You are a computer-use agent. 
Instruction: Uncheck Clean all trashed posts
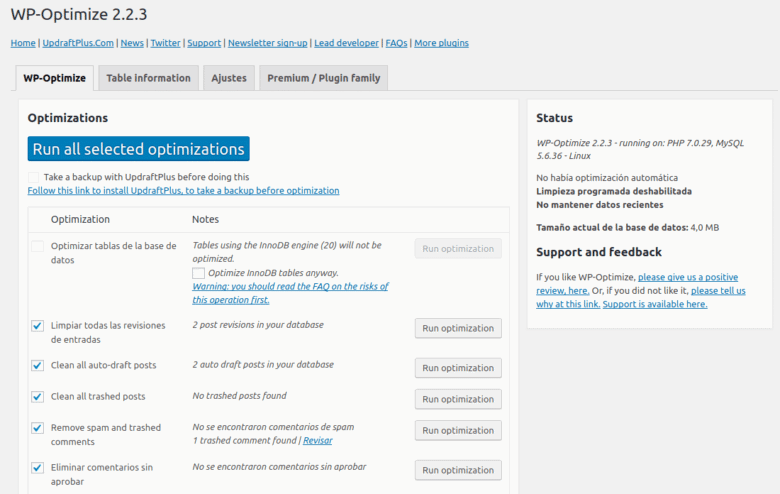pyautogui.click(x=37, y=397)
